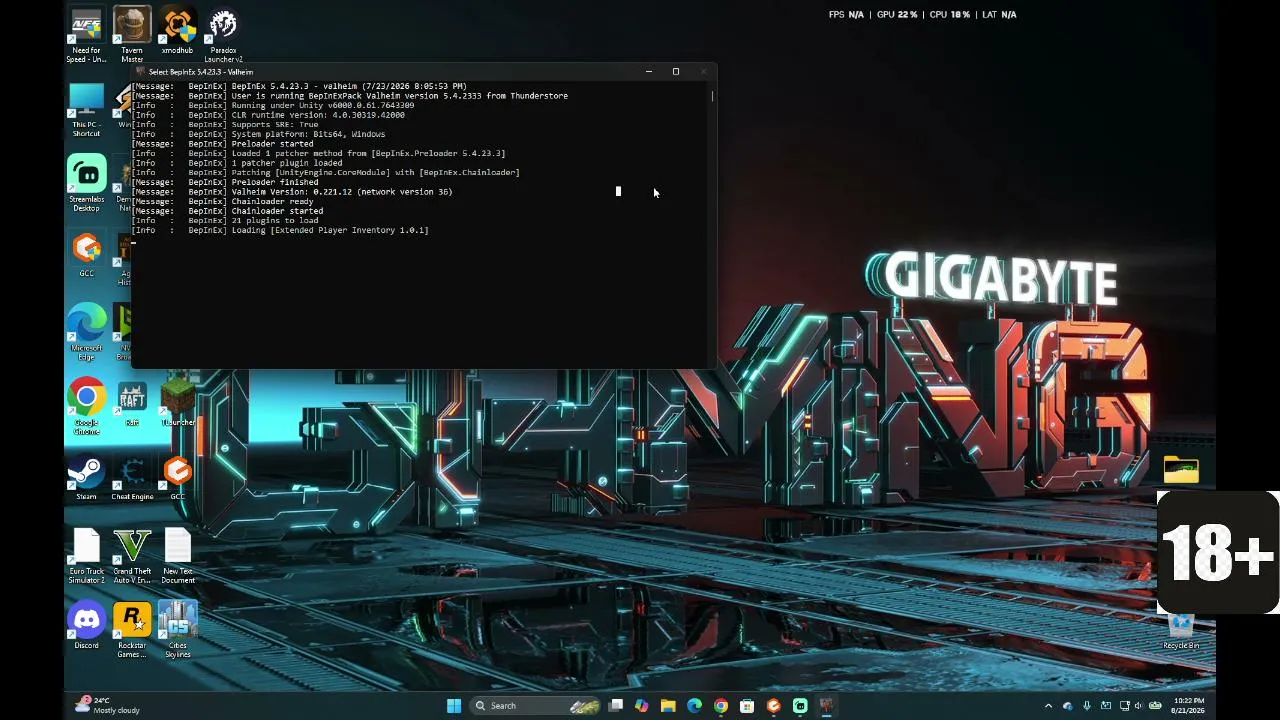Launch the Tavern Master shortcut
This screenshot has width=1280, height=720.
pos(132,35)
